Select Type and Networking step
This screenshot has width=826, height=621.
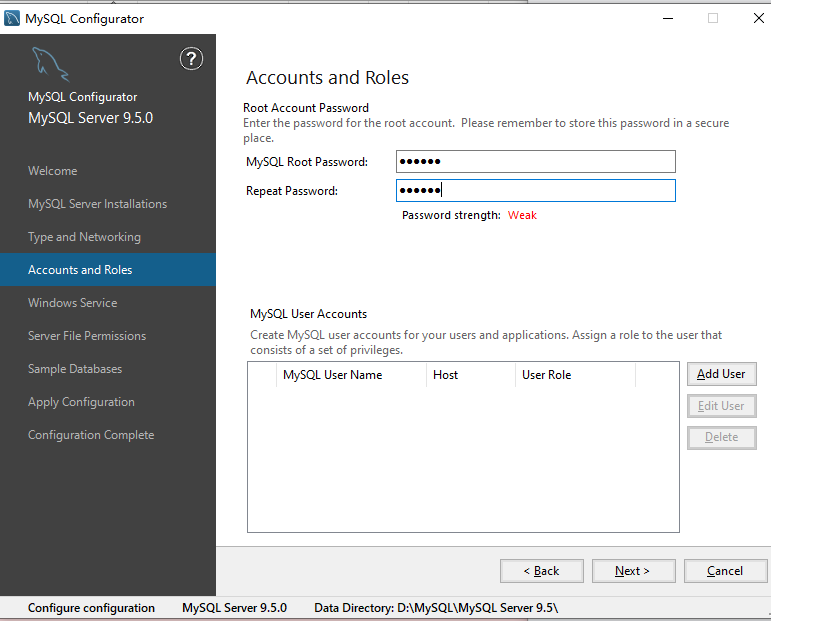(x=84, y=237)
